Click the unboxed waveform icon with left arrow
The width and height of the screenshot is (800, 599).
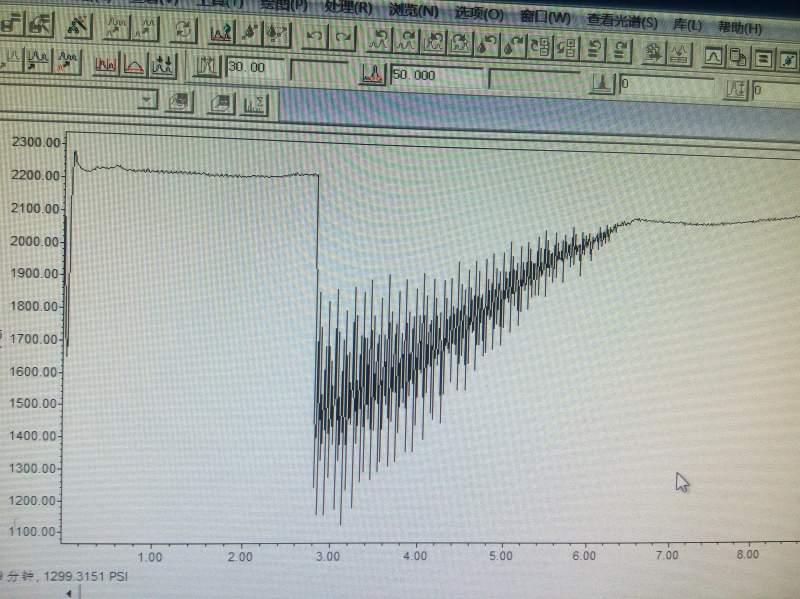(379, 40)
